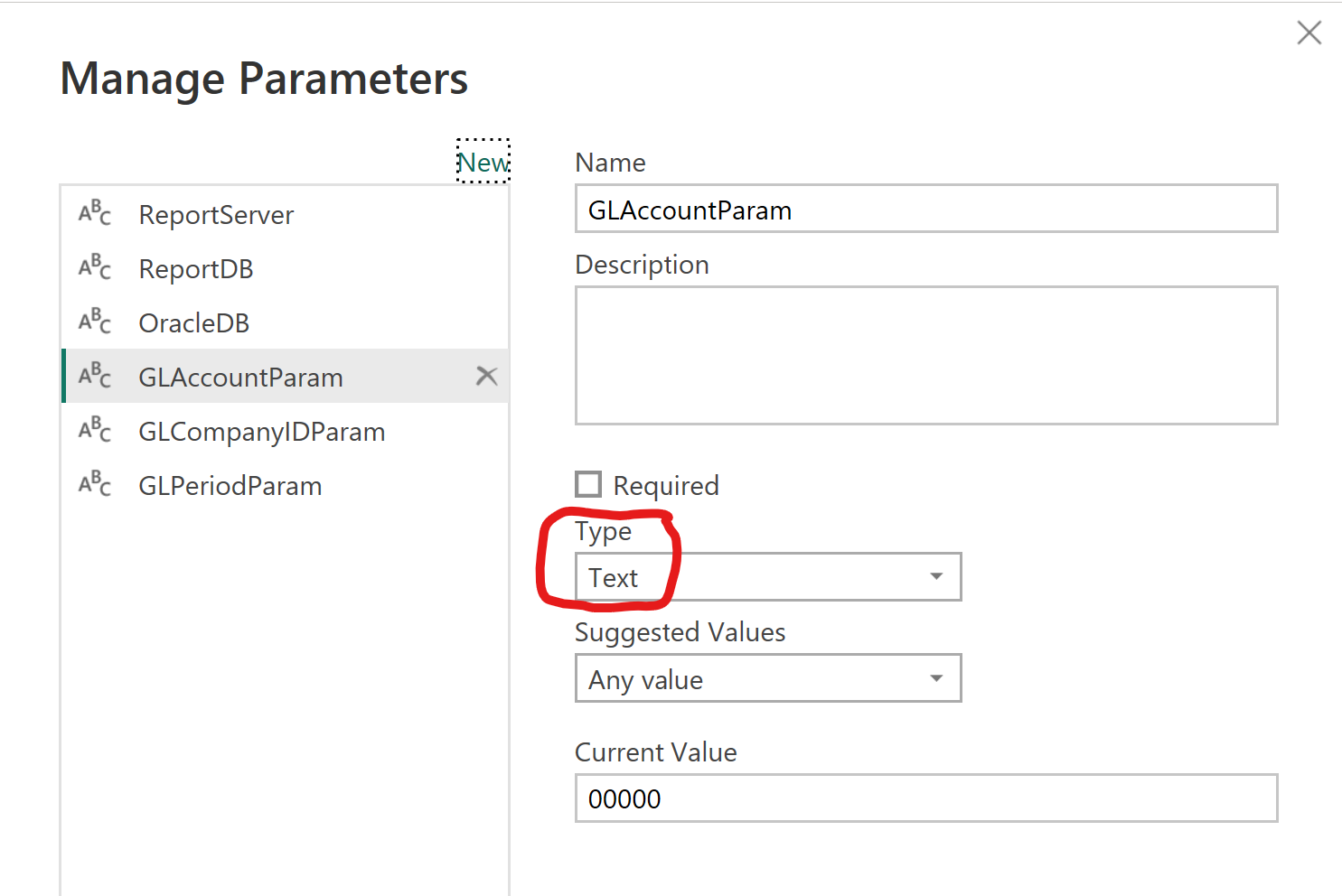Choose GLCompanyIDParam from the parameter list
Viewport: 1342px width, 896px height.
285,431
